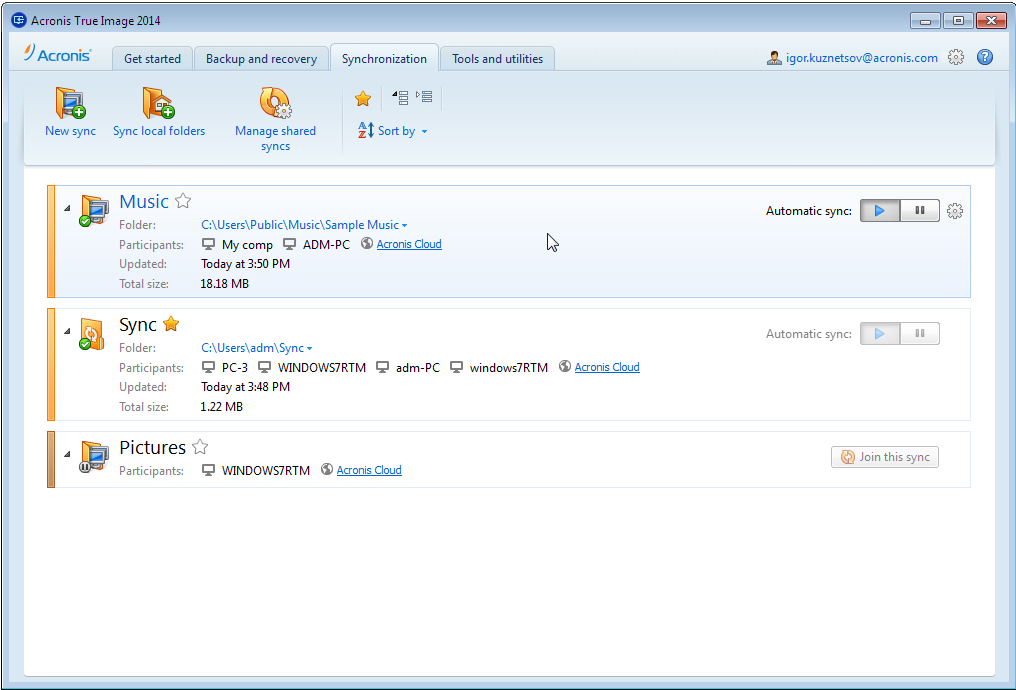
Task: Start automatic sync for Music
Action: click(880, 211)
